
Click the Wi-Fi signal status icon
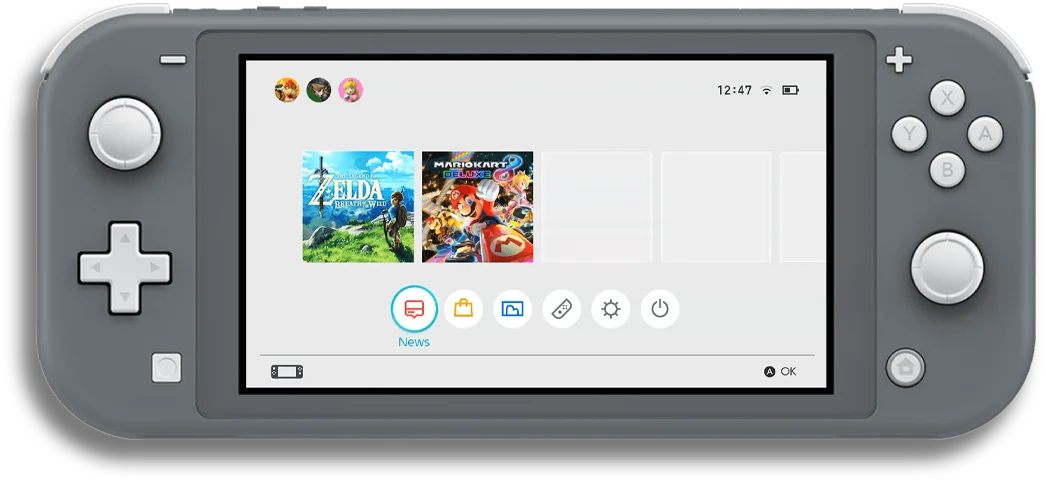point(767,90)
